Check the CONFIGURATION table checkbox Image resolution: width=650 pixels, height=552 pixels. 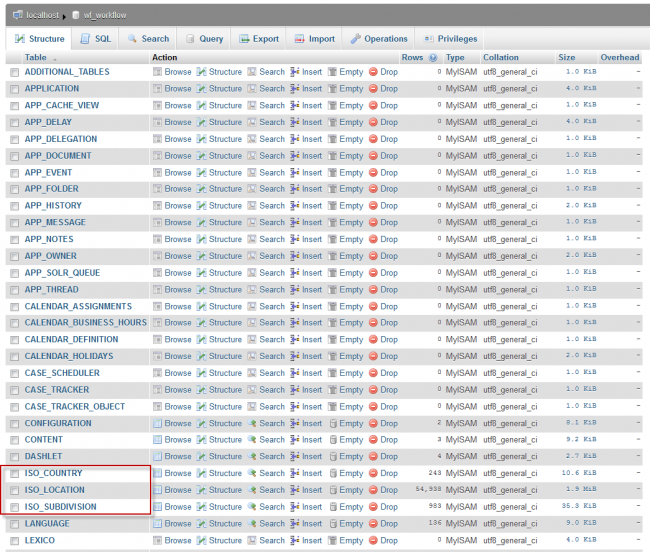pyautogui.click(x=14, y=423)
